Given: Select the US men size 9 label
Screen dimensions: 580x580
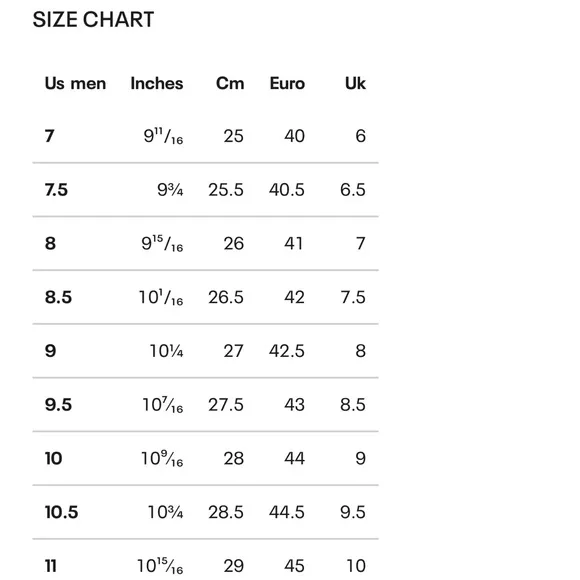Looking at the screenshot, I should click(x=50, y=351).
